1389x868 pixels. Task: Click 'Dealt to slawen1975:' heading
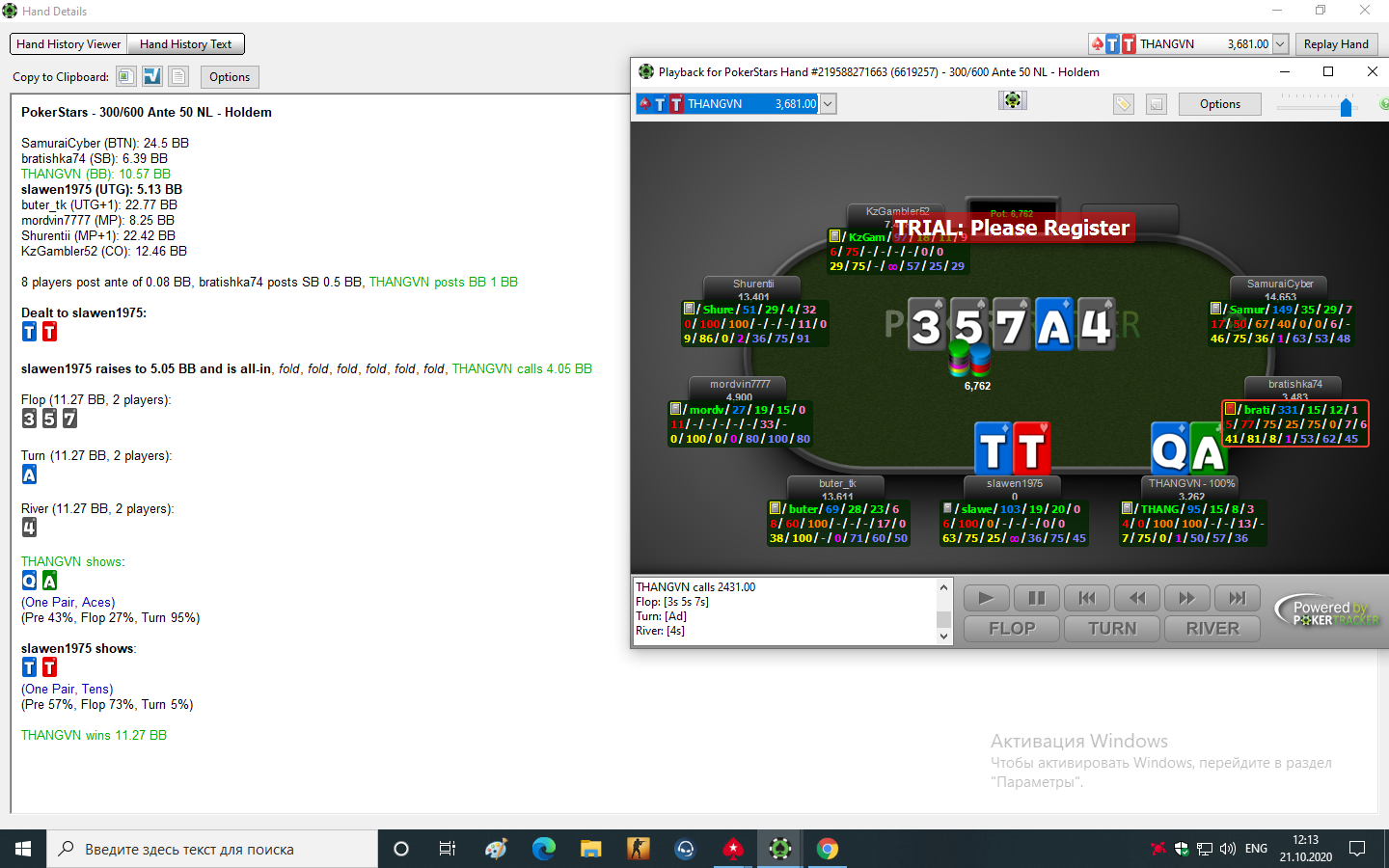click(x=84, y=312)
